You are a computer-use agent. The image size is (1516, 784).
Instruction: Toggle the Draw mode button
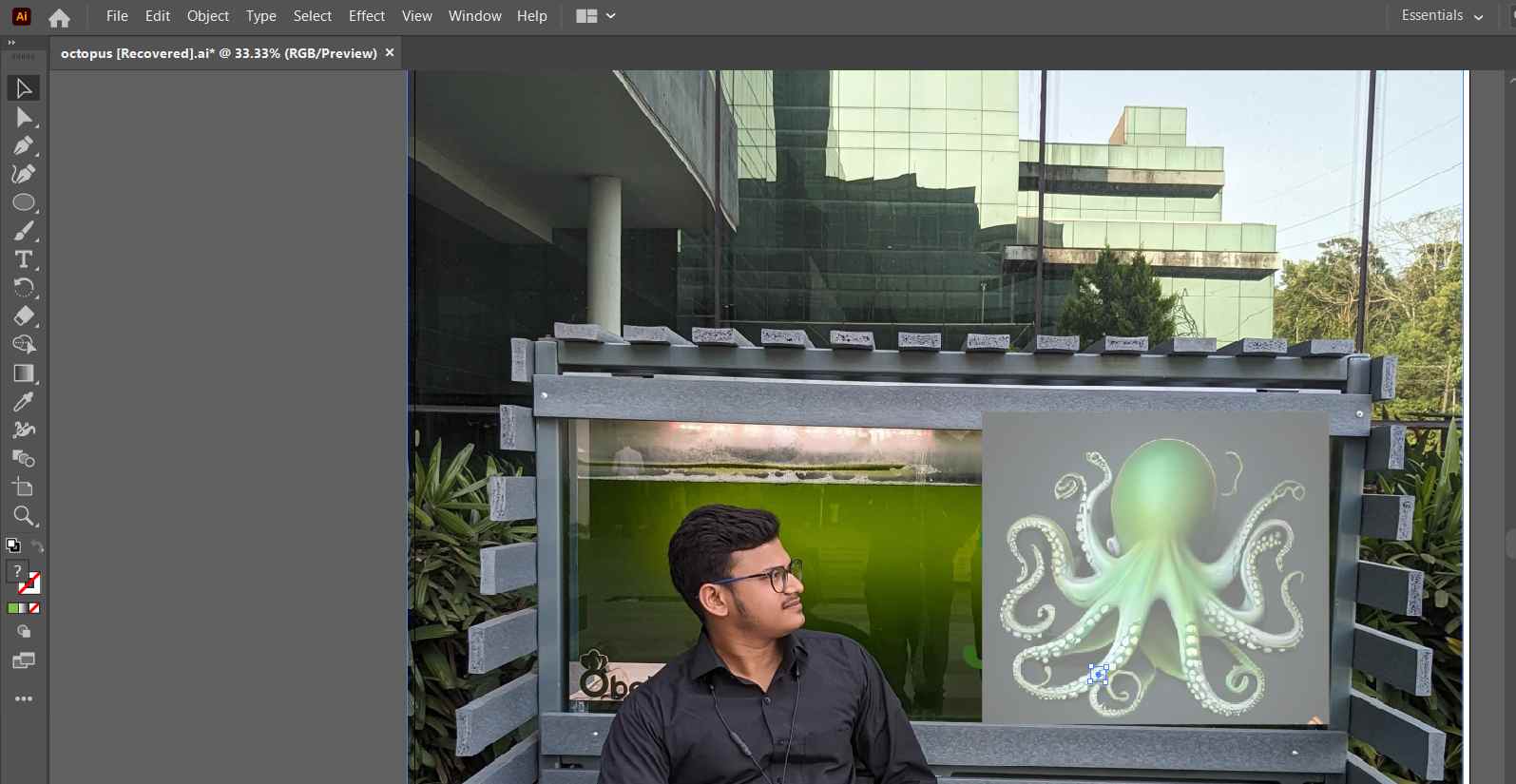click(24, 632)
